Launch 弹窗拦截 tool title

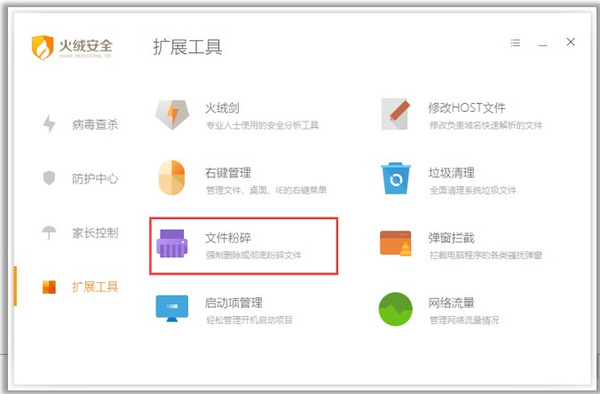pos(452,238)
